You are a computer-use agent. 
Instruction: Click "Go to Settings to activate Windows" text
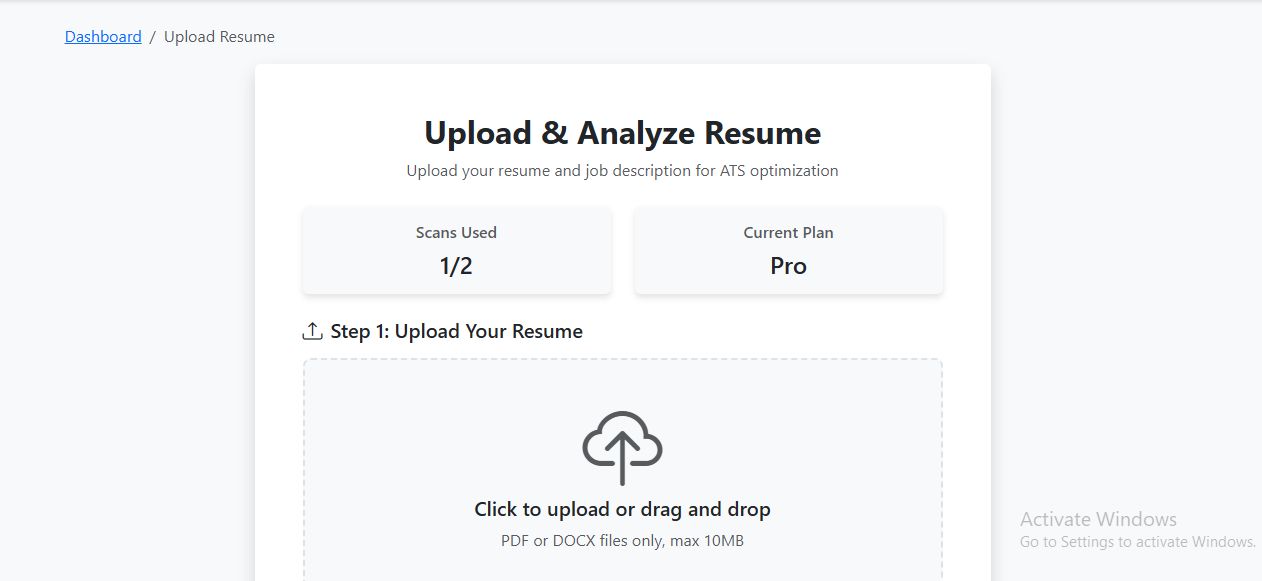coord(1137,542)
